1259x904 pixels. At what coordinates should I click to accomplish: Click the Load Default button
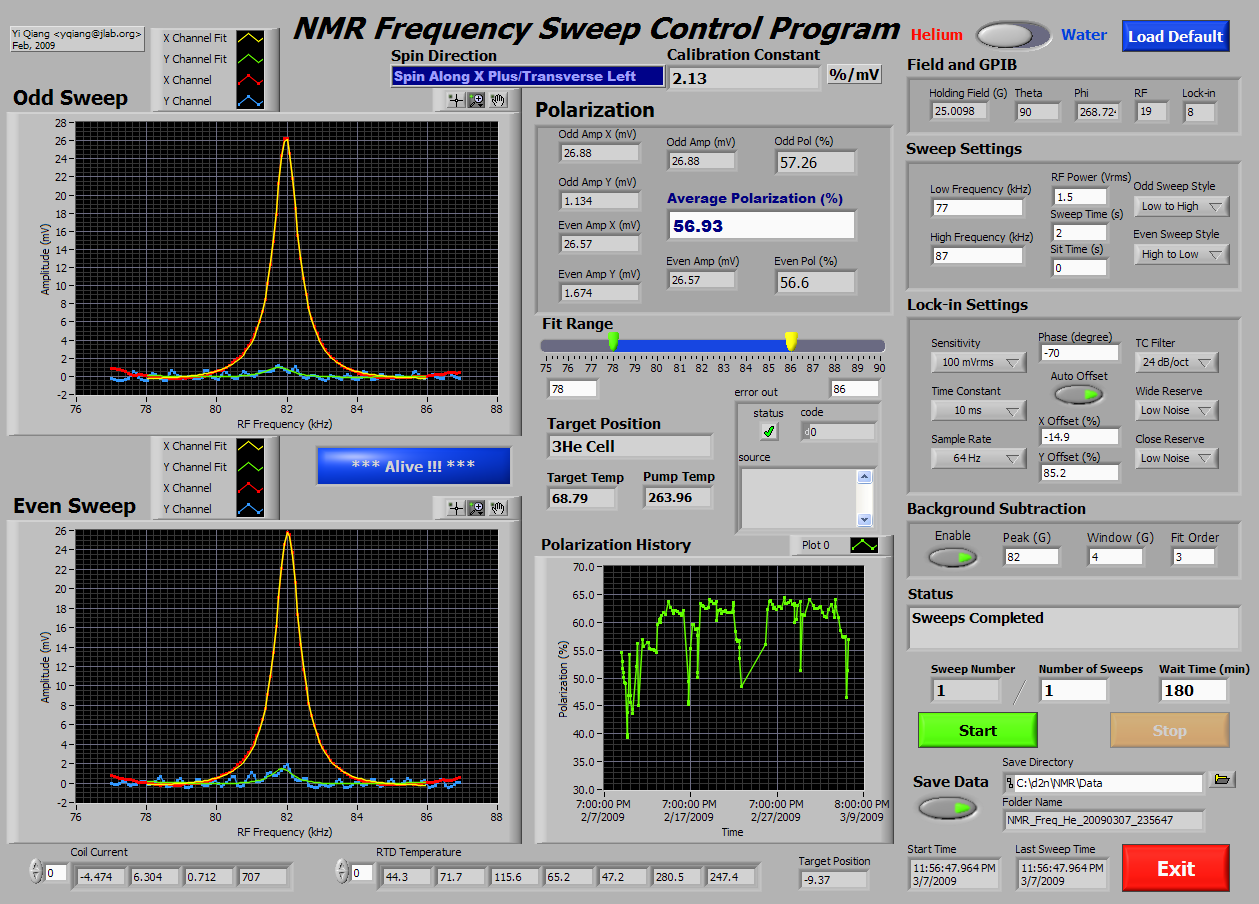[x=1176, y=36]
